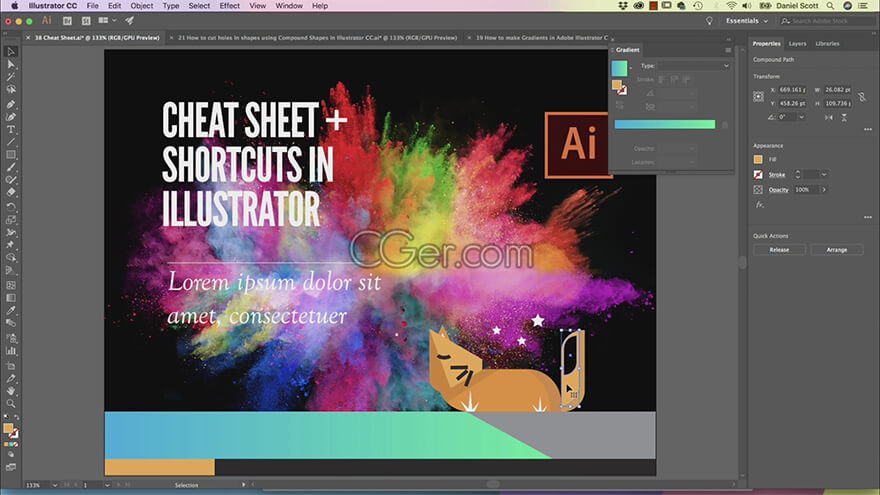The image size is (880, 495).
Task: Open the fx effects menu icon
Action: tap(759, 205)
